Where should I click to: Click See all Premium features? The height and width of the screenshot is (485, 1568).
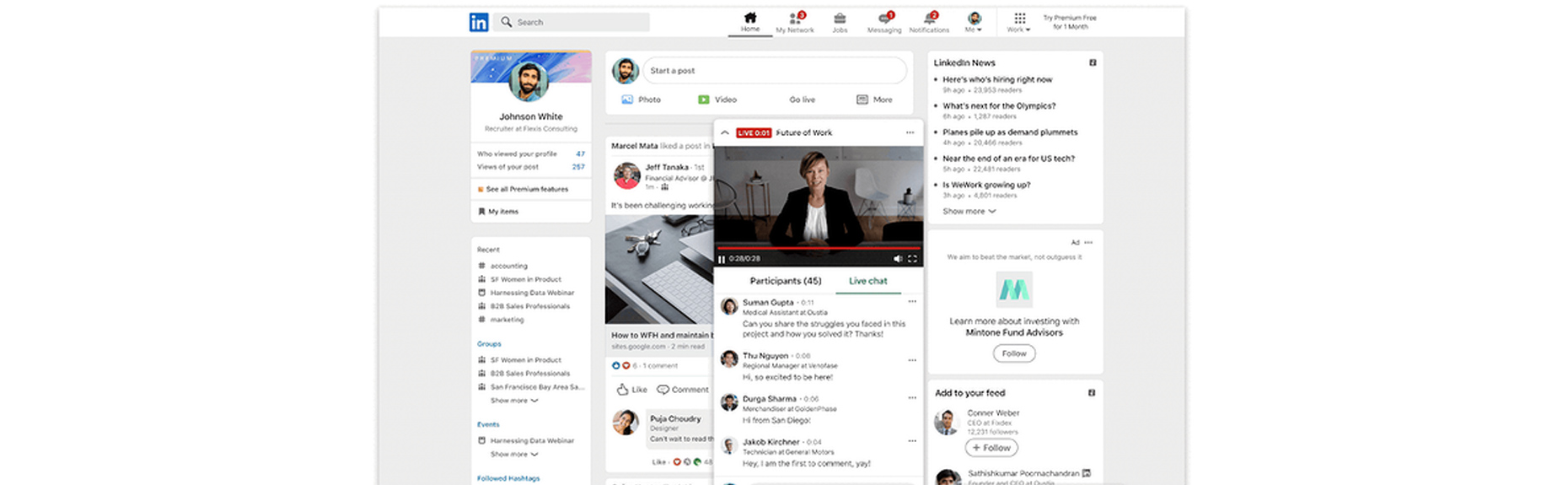click(523, 189)
